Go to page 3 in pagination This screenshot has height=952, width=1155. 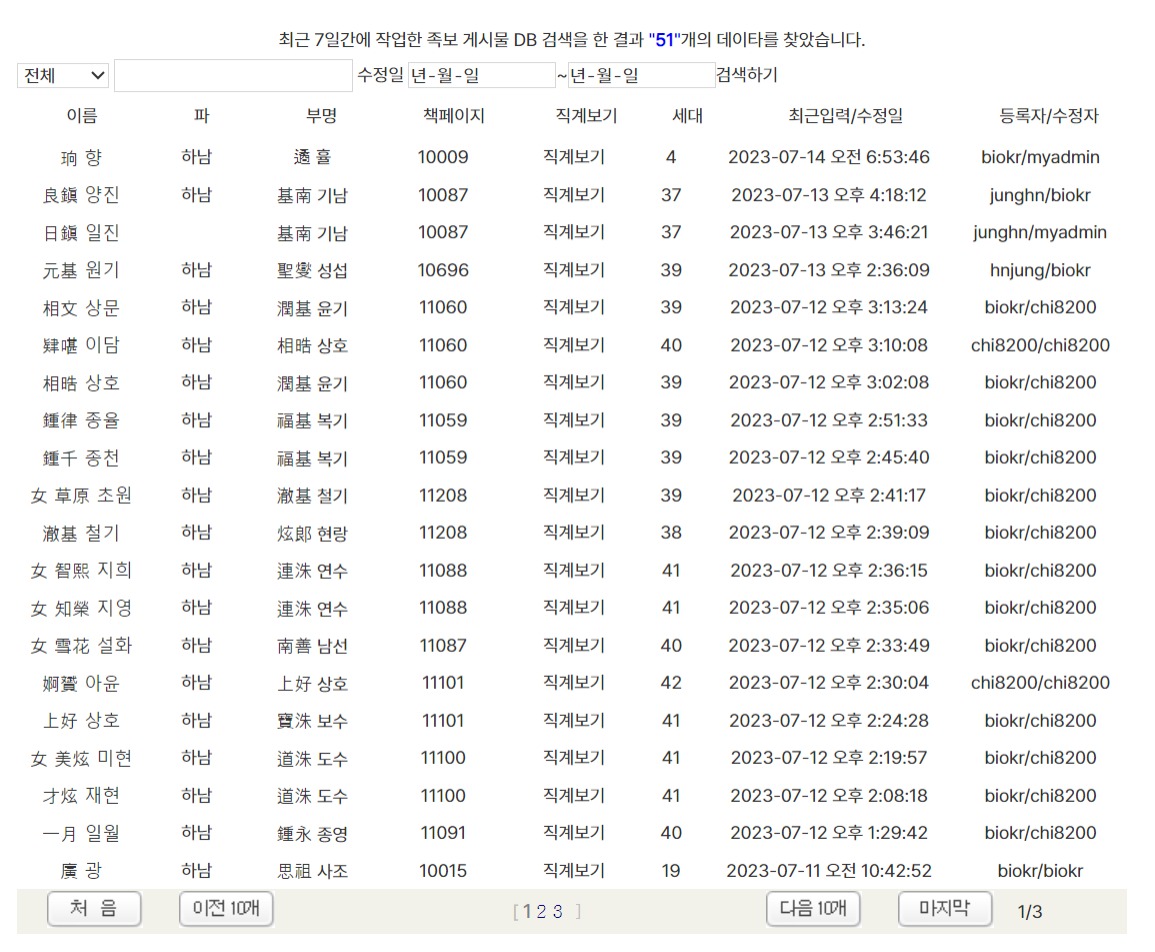pos(557,910)
